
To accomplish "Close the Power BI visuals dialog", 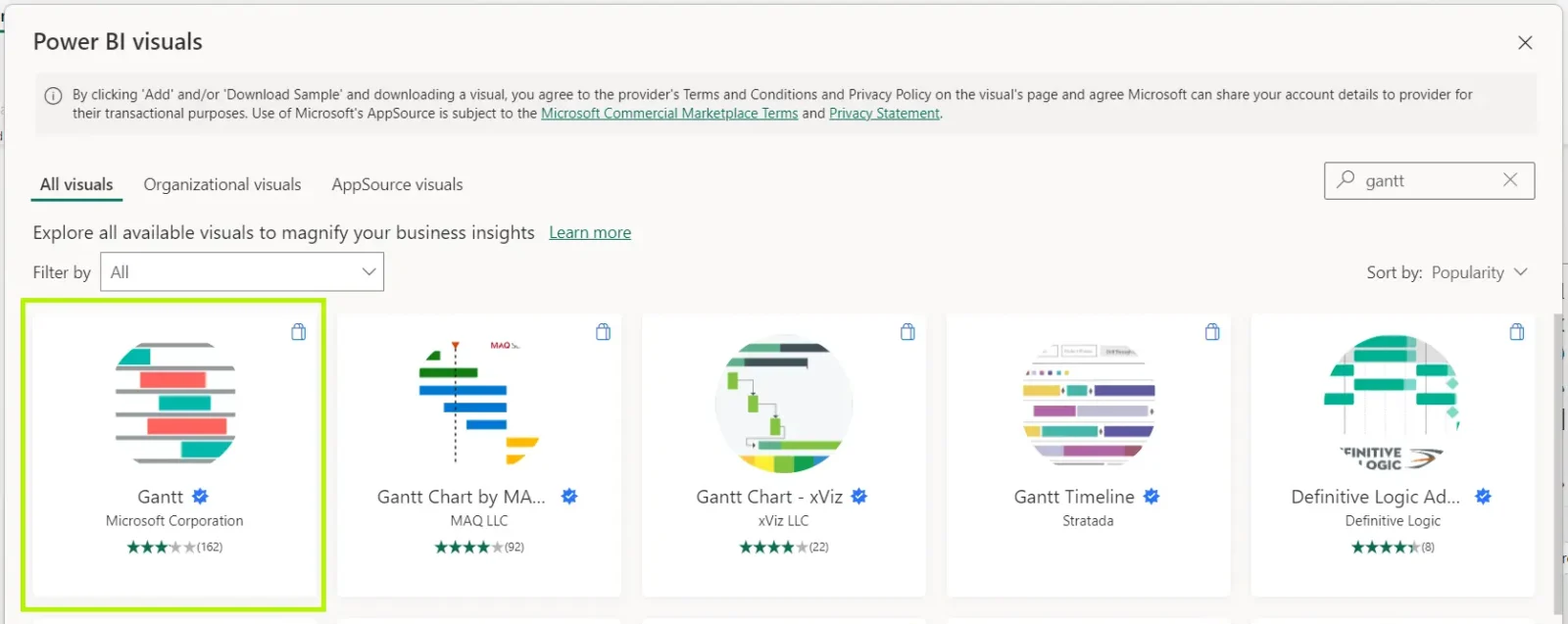I will point(1525,43).
